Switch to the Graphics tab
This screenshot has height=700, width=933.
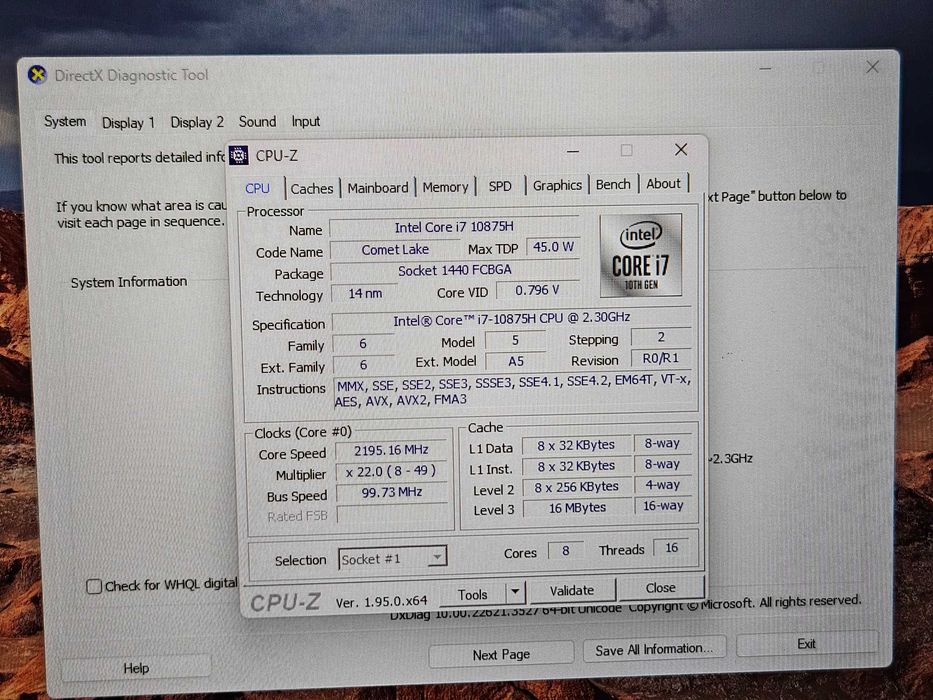[557, 185]
